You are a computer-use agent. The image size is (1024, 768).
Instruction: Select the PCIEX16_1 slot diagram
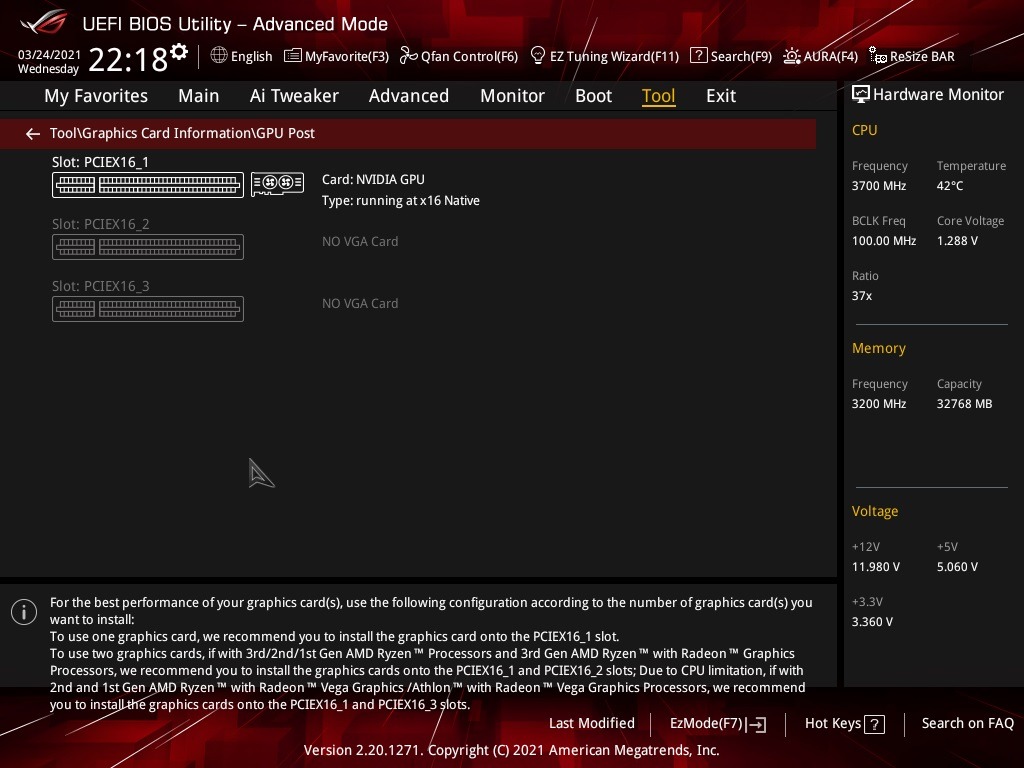[148, 185]
